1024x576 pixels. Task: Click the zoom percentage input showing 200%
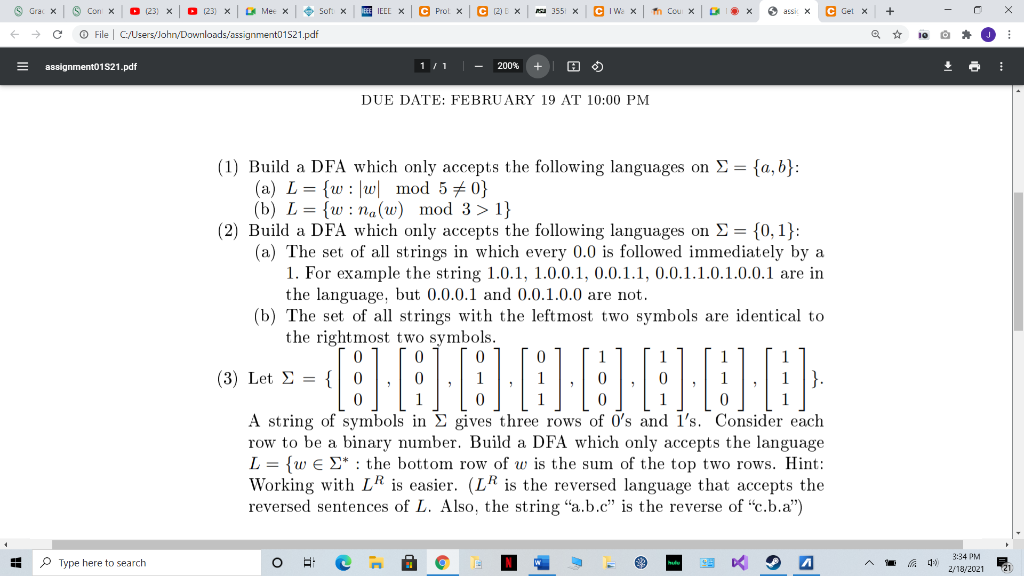tap(507, 66)
